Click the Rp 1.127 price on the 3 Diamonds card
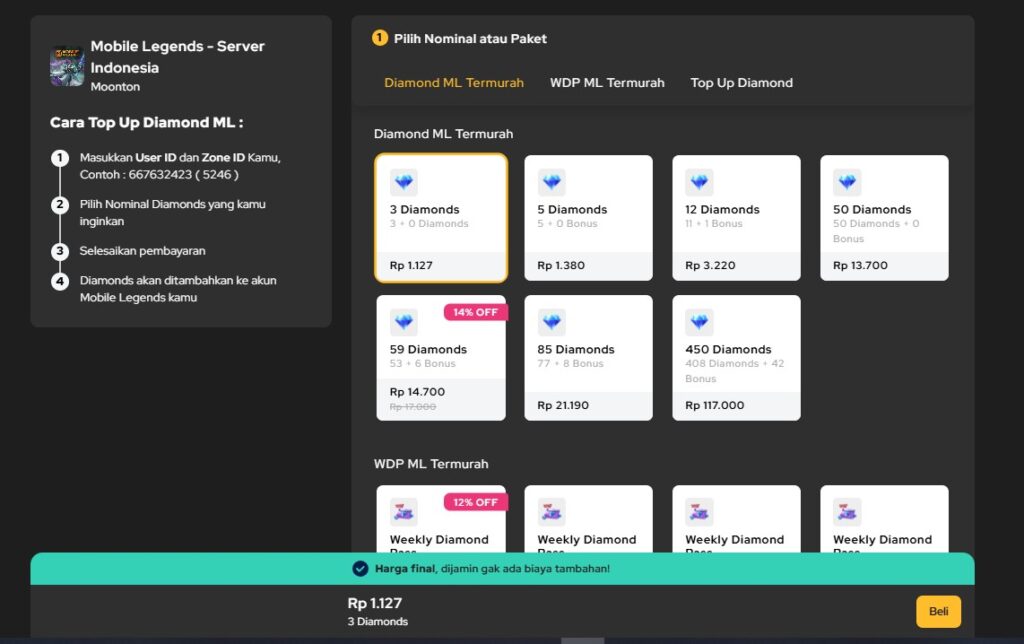This screenshot has height=644, width=1024. pos(411,265)
